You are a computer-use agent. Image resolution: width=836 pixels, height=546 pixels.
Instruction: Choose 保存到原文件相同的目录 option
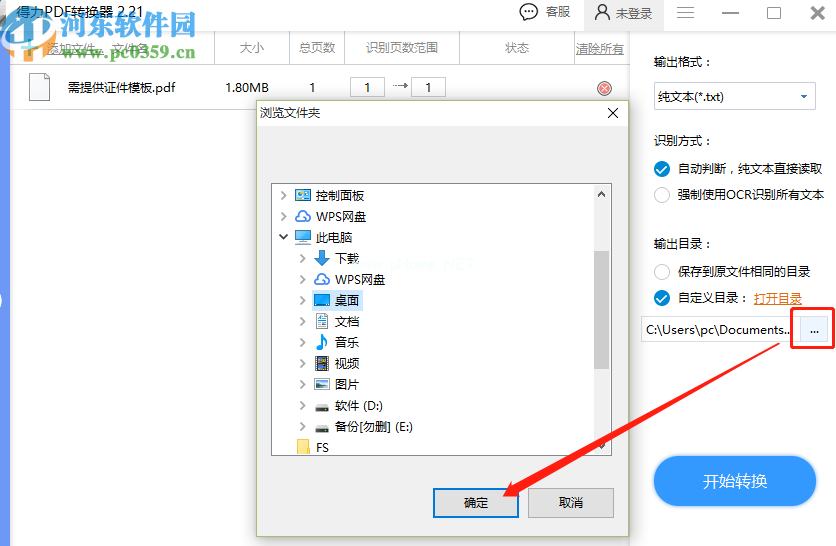point(661,271)
